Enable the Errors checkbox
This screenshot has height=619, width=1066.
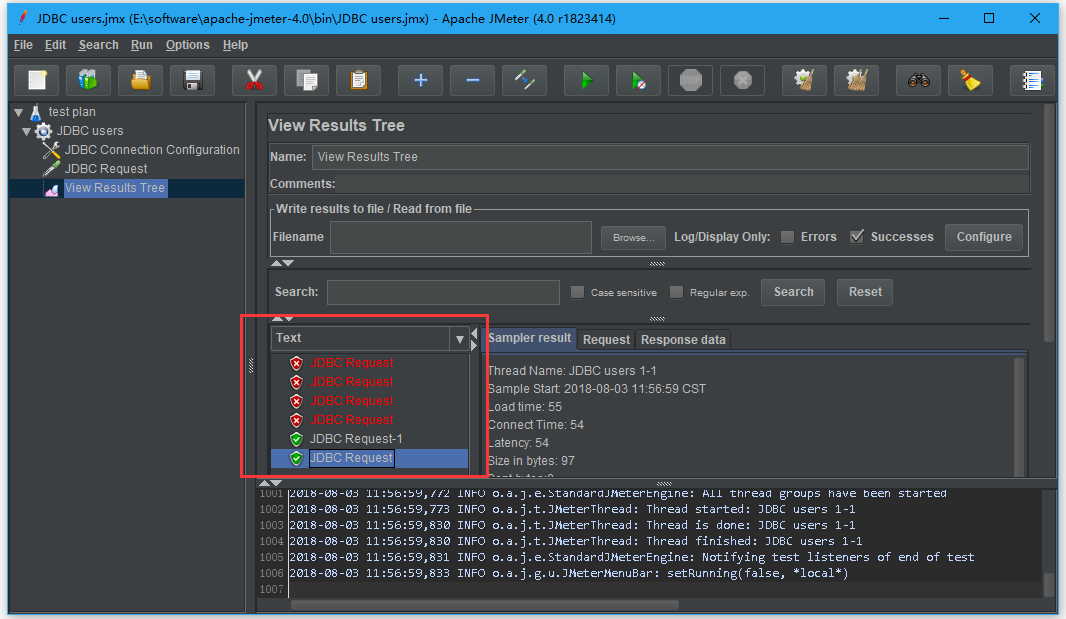click(x=787, y=237)
